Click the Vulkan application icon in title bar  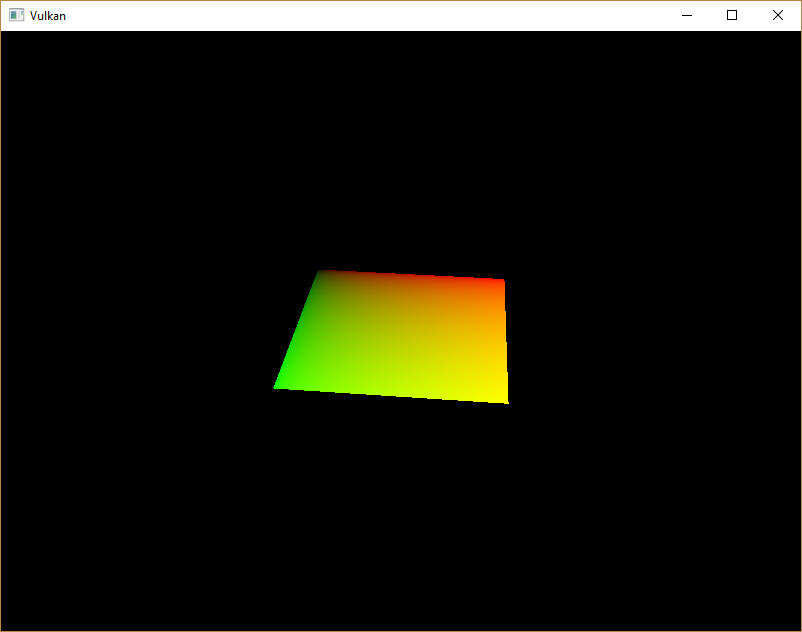click(16, 15)
